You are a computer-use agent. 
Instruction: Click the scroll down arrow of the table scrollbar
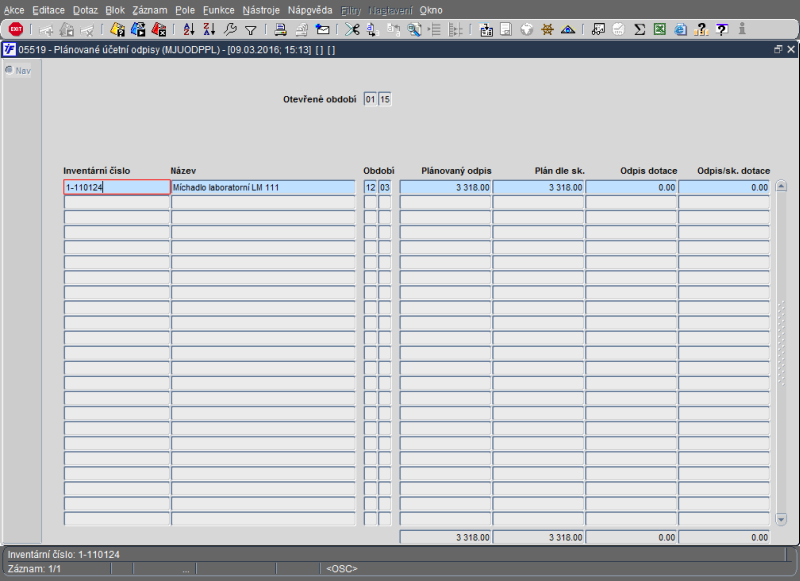(781, 519)
